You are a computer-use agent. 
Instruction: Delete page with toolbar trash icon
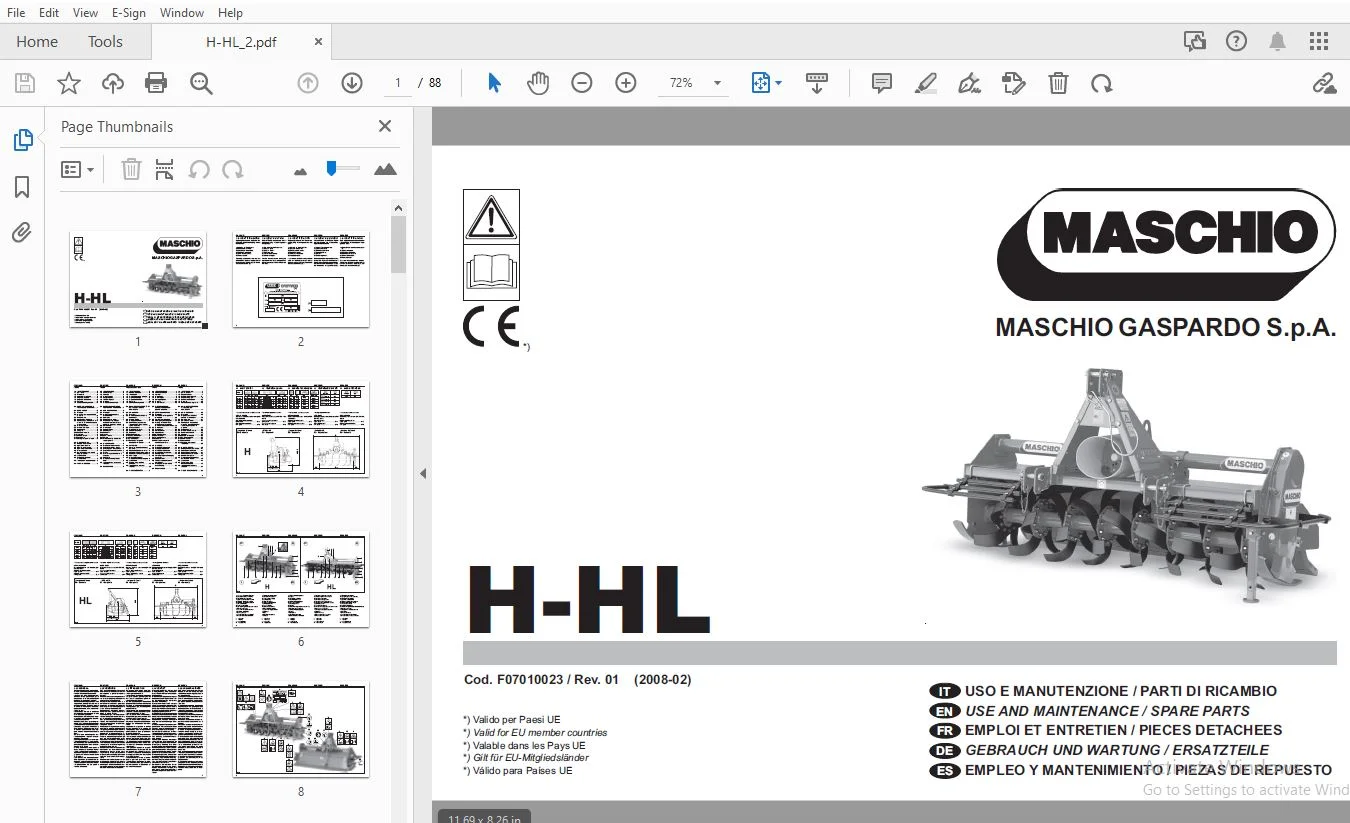coord(1058,83)
